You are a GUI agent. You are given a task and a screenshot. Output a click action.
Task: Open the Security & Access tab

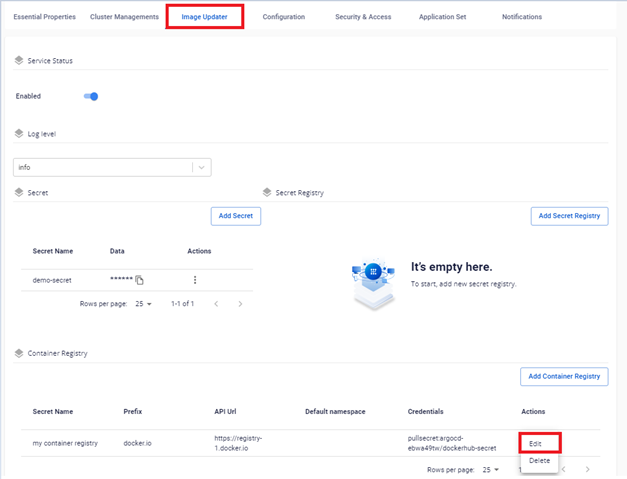363,17
